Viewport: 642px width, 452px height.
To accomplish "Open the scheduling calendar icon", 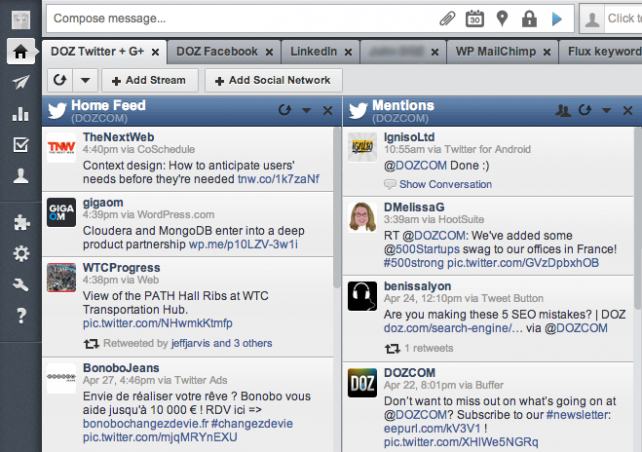I will coord(475,19).
